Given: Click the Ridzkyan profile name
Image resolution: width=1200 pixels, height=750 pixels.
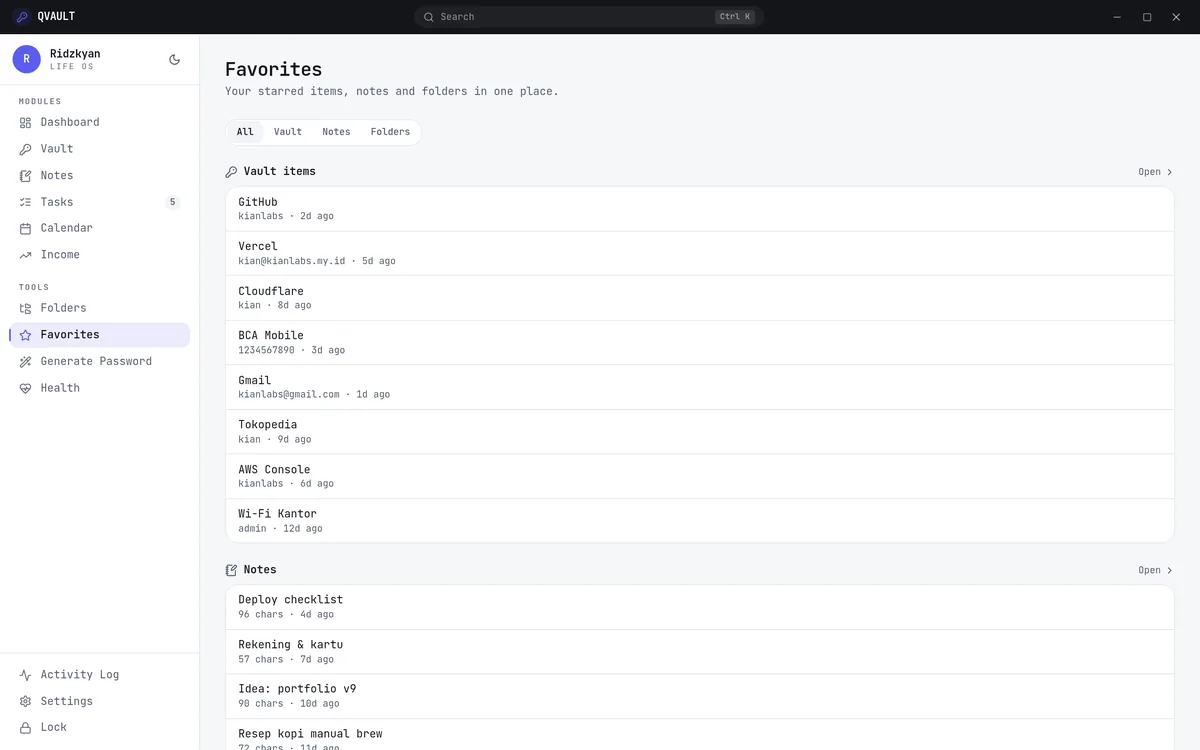Looking at the screenshot, I should tap(75, 54).
